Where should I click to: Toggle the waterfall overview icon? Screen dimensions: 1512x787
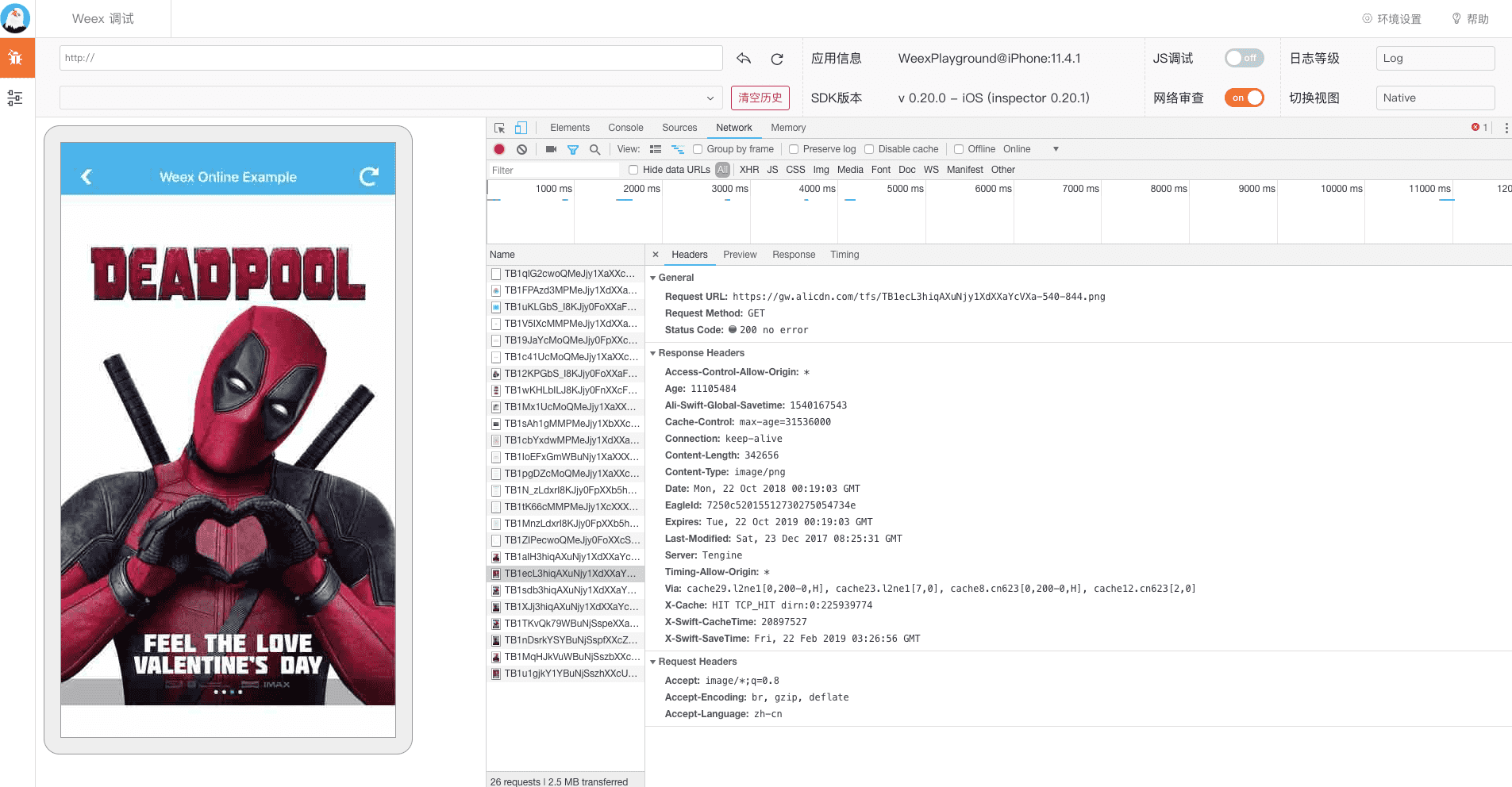(678, 149)
